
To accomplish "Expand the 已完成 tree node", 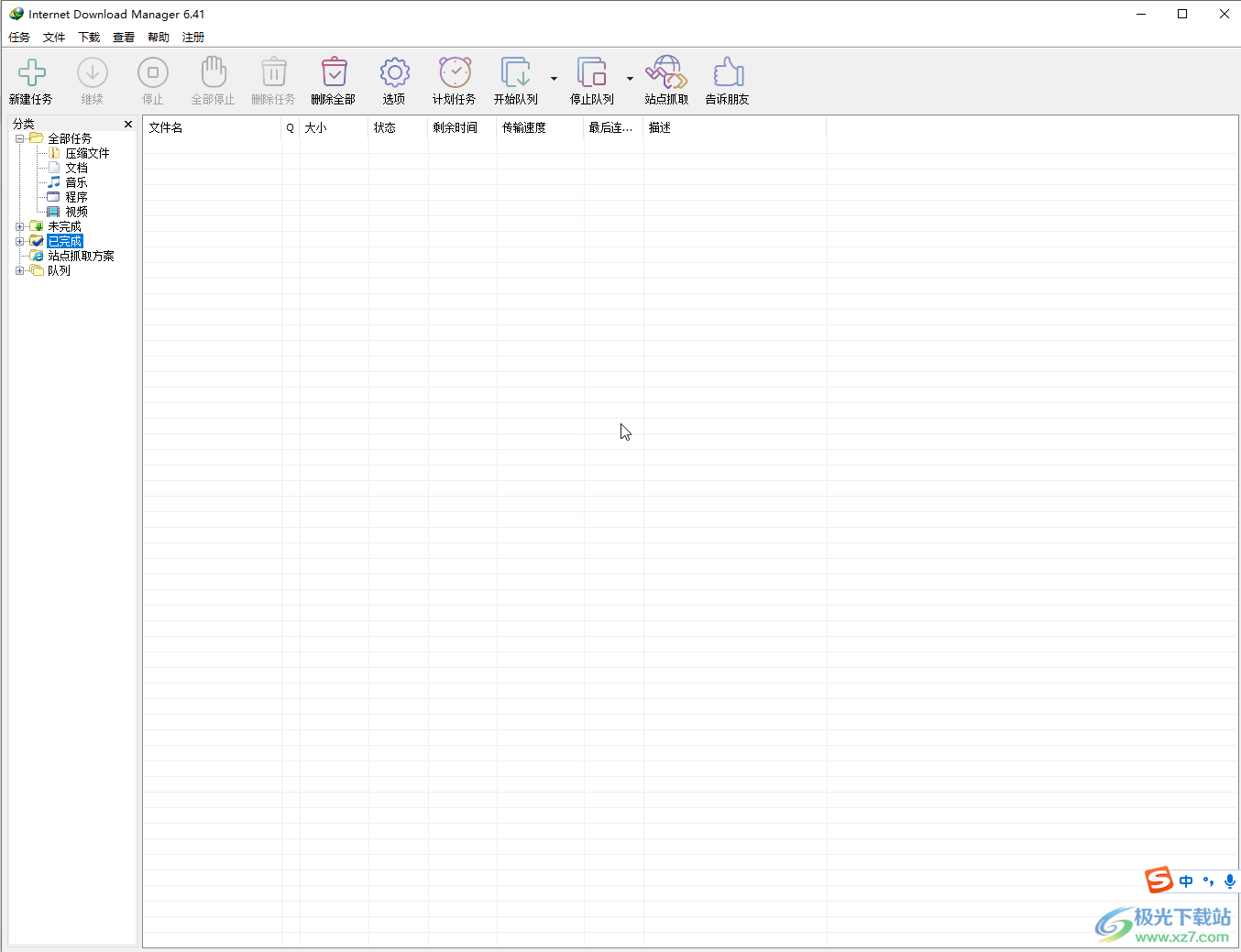I will pos(19,241).
